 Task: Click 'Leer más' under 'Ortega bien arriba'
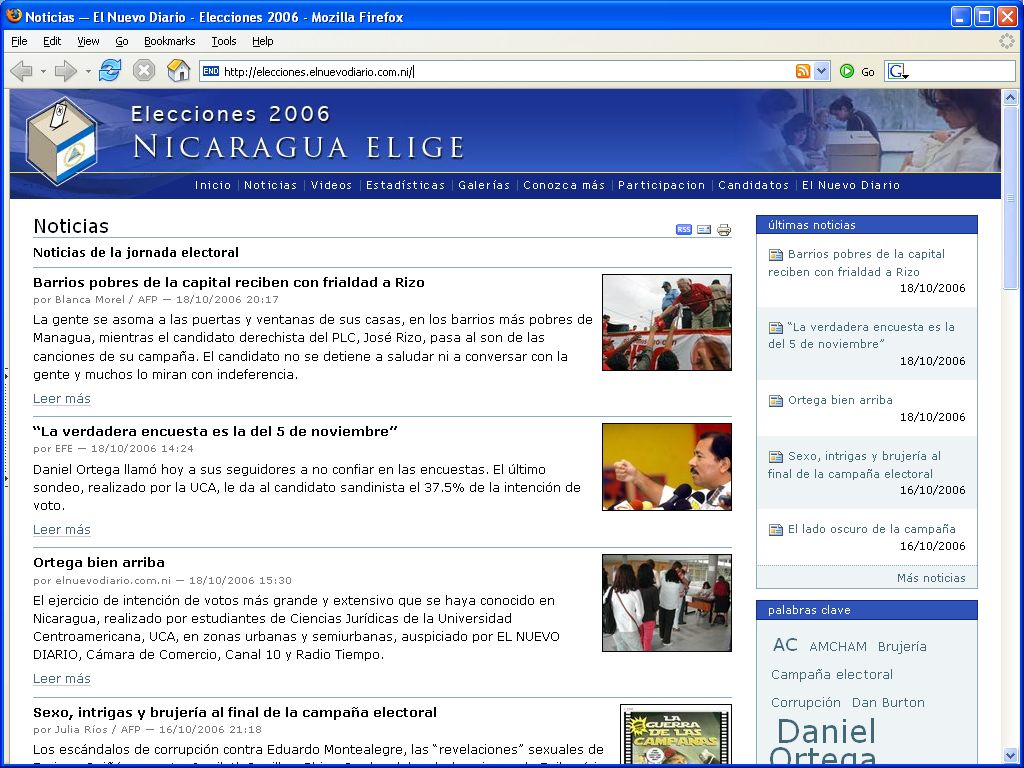point(61,679)
